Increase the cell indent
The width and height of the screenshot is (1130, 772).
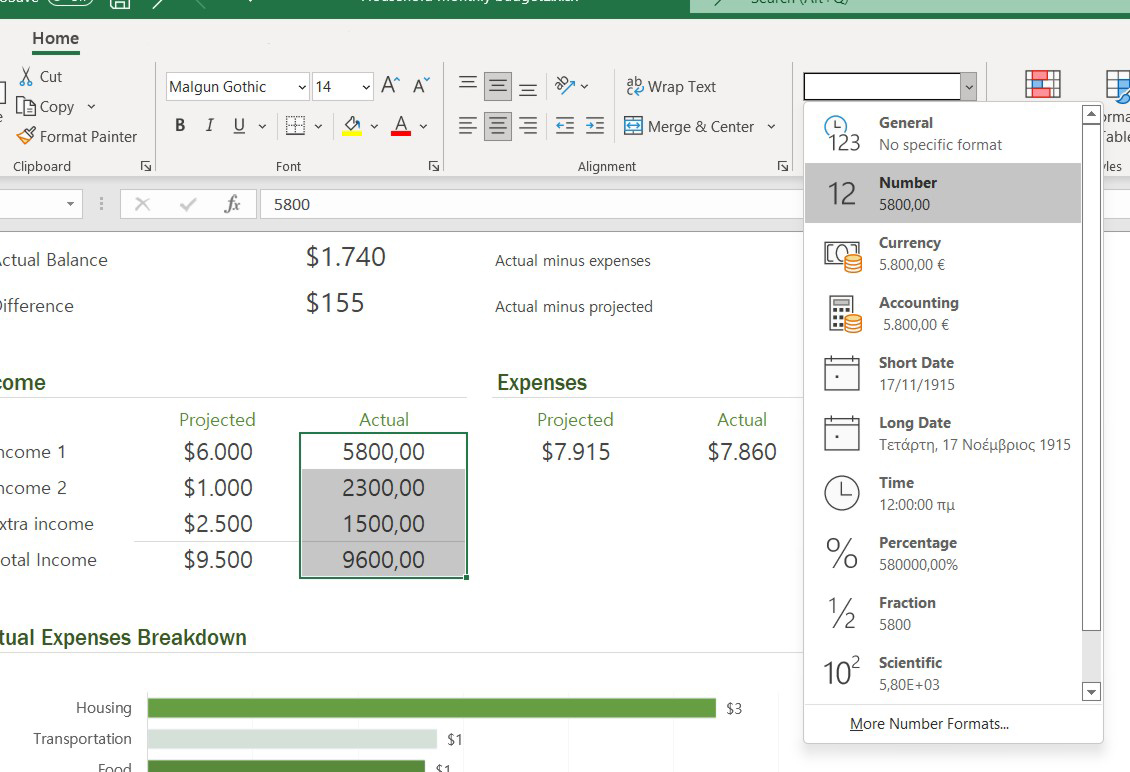click(595, 126)
